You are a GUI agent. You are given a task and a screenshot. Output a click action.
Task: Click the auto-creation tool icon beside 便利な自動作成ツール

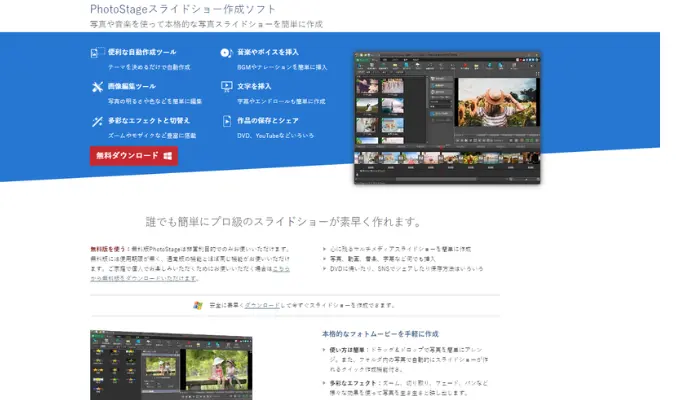pos(97,52)
